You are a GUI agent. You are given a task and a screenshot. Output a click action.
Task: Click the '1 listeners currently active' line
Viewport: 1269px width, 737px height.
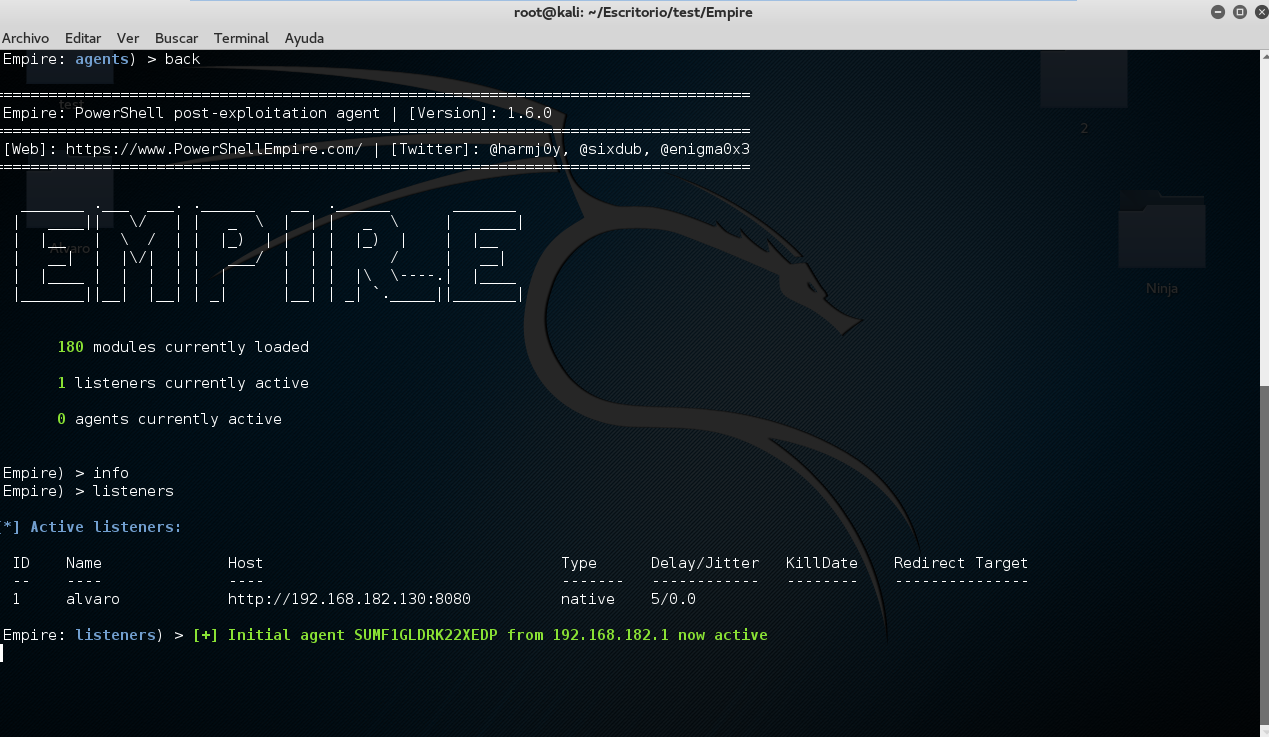click(183, 383)
